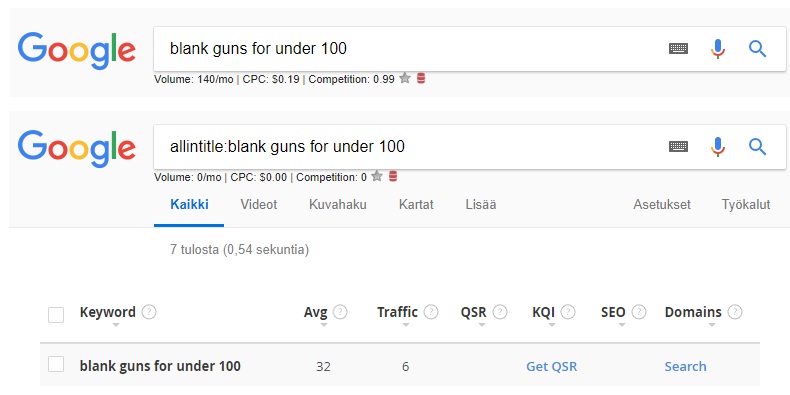Click the search magnifier in allintitle search bar
This screenshot has height=395, width=790.
[757, 147]
